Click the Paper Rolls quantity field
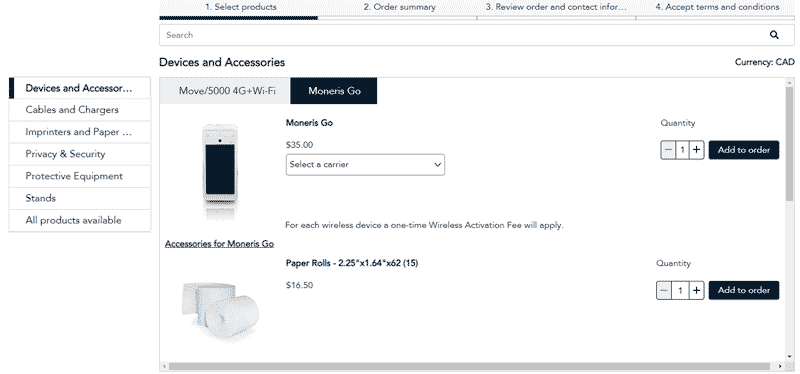 click(680, 290)
